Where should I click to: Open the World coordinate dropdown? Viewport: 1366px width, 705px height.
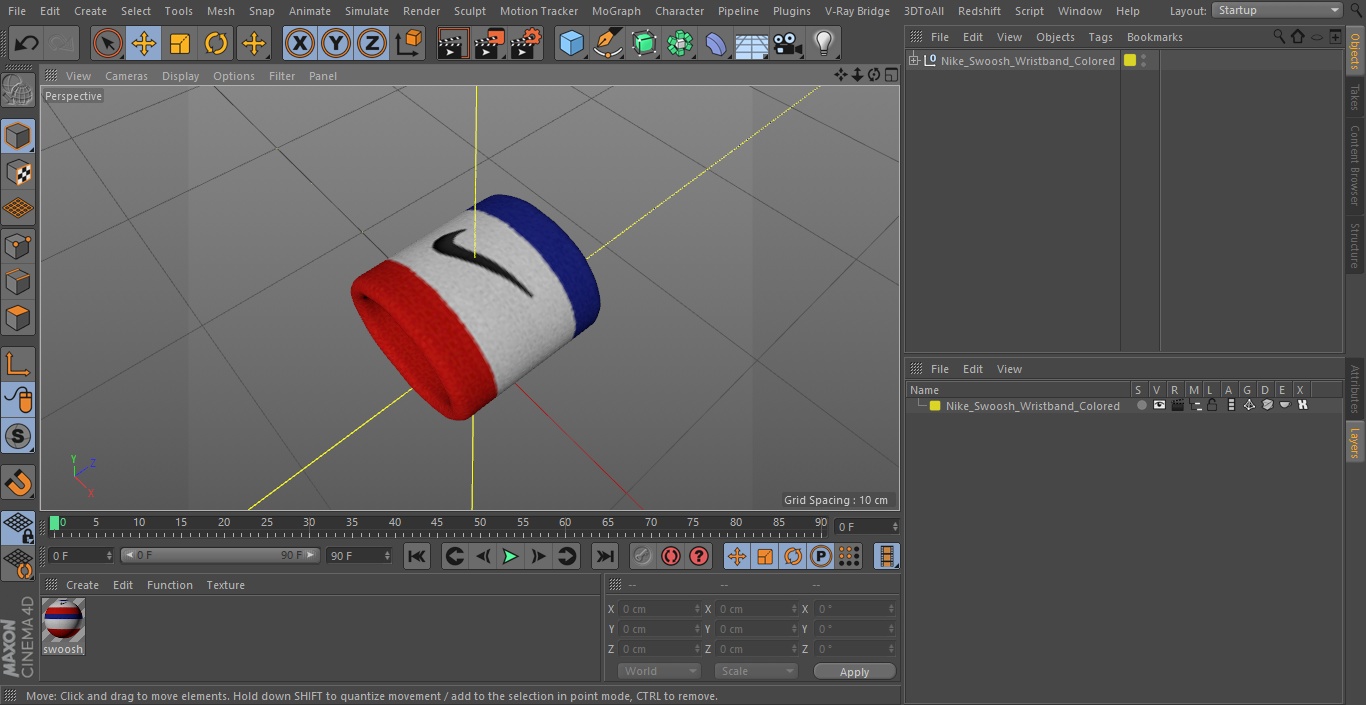coord(659,671)
